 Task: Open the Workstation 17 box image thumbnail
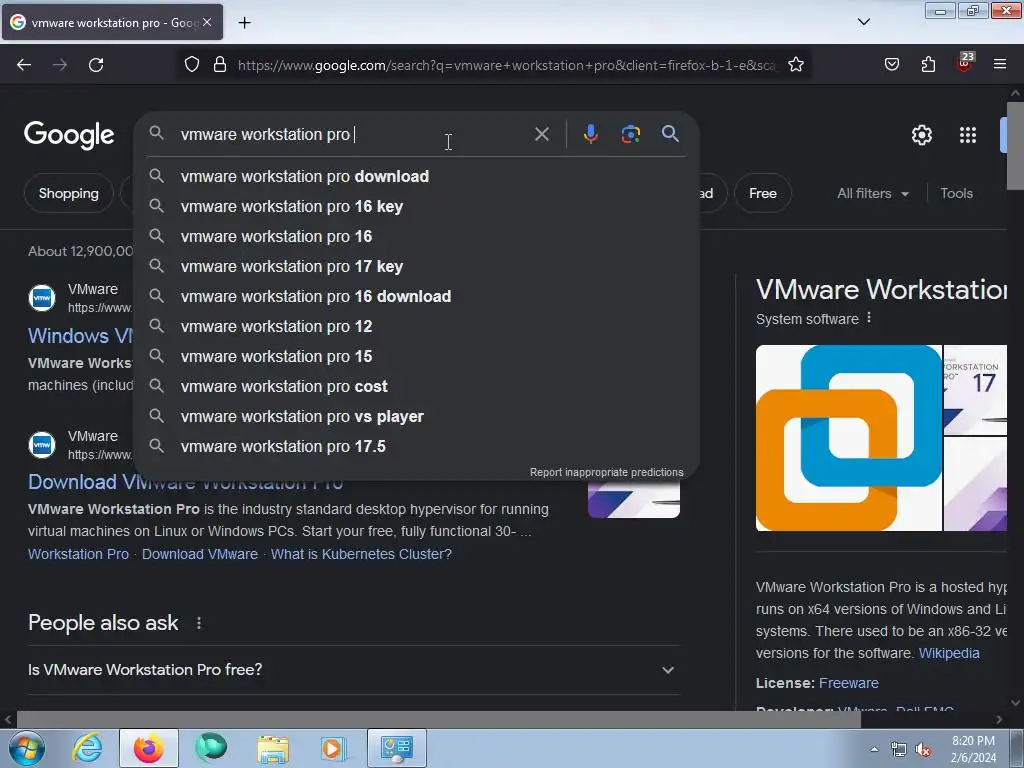click(x=975, y=390)
